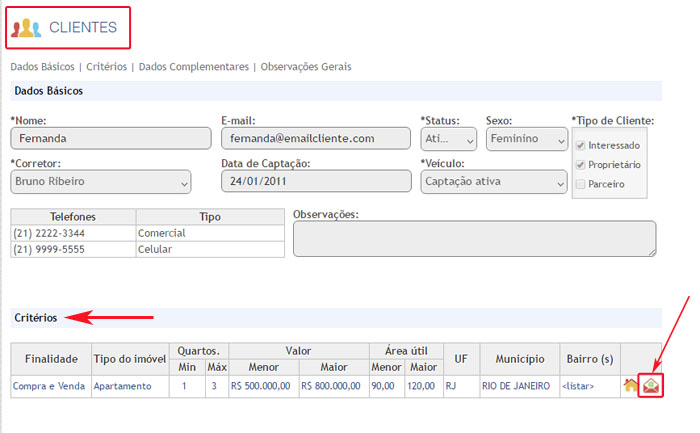Open the Status dropdown
The width and height of the screenshot is (700, 433).
pos(449,139)
